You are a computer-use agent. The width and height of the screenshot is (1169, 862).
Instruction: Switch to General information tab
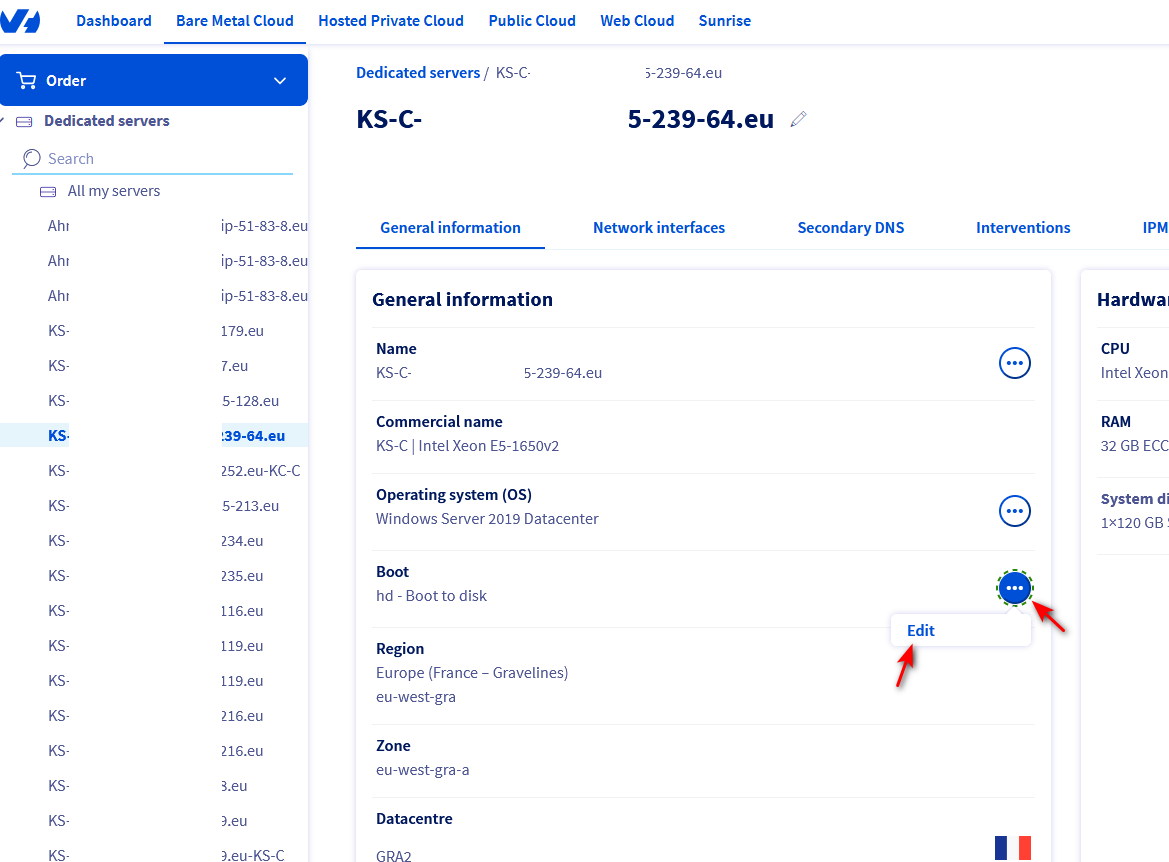coord(450,227)
